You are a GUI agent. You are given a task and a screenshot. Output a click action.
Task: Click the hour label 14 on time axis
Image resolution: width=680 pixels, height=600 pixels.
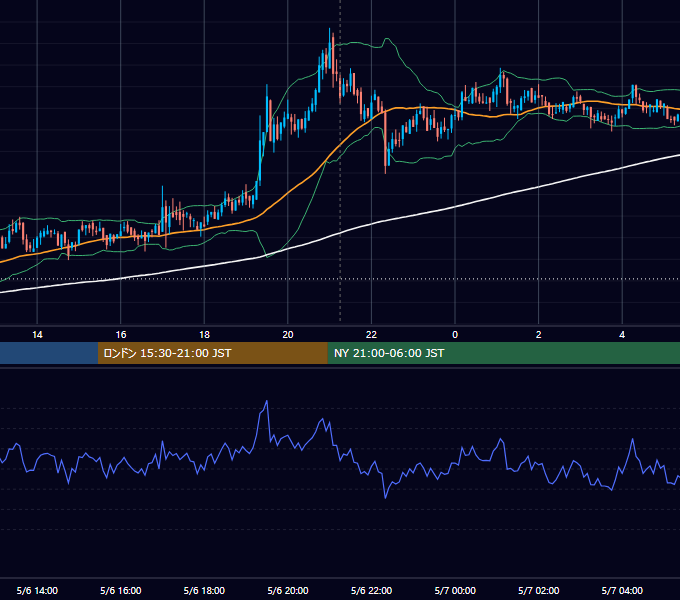37,335
